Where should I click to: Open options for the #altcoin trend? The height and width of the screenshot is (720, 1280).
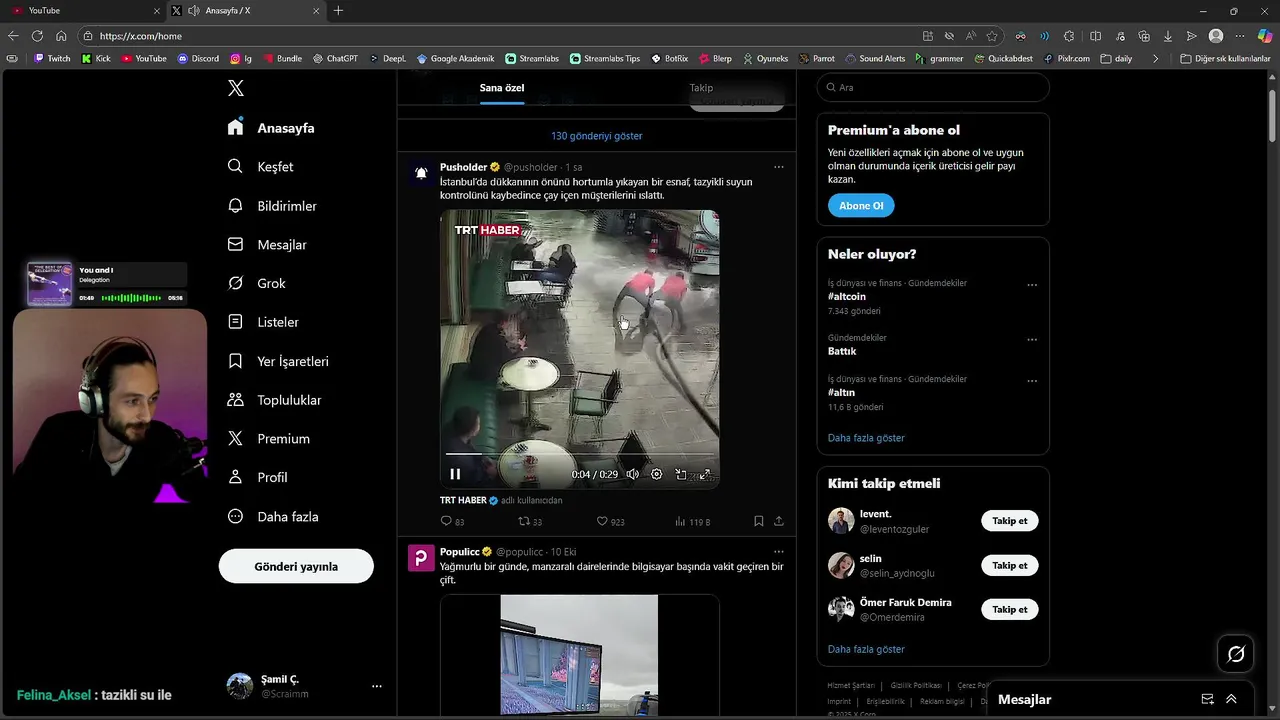[x=1032, y=285]
